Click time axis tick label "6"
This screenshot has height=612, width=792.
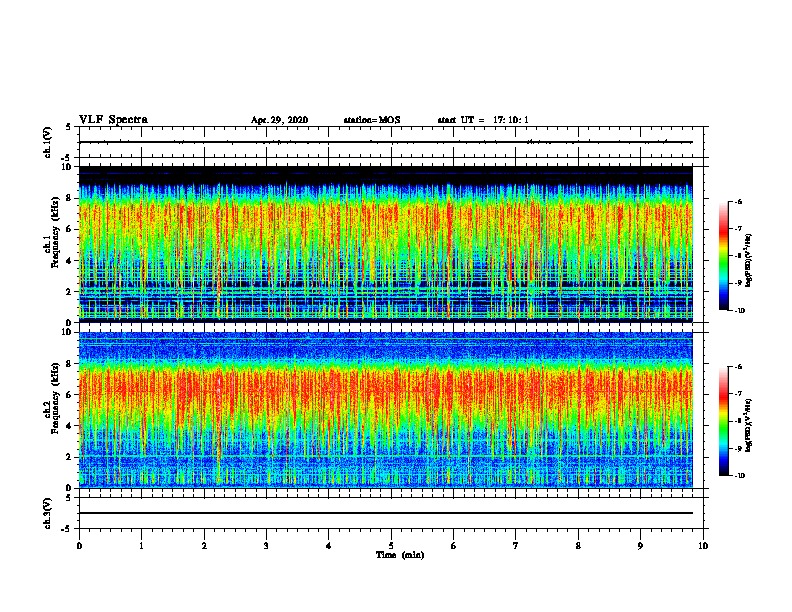(453, 546)
